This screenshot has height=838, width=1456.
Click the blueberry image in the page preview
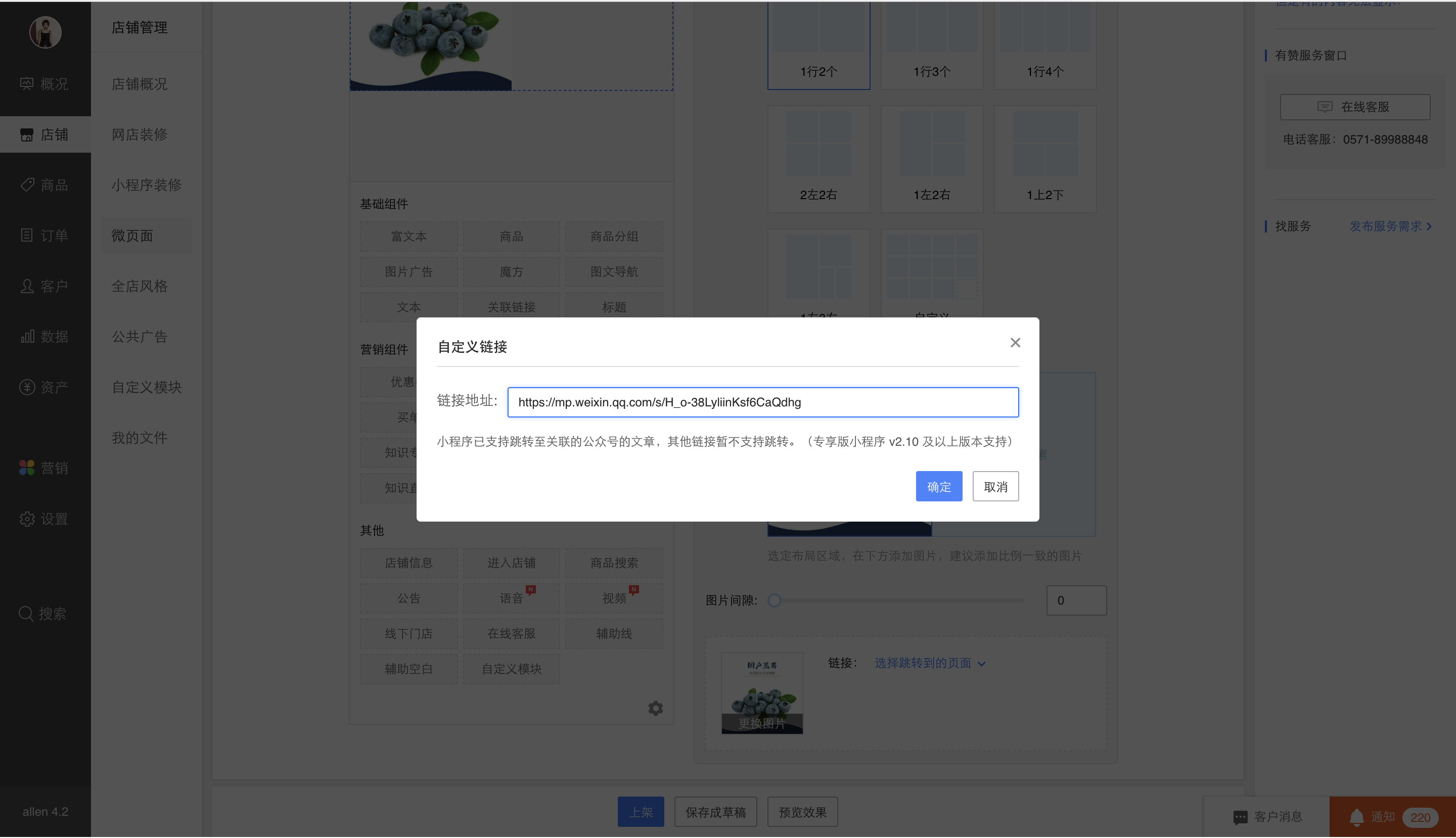(431, 45)
